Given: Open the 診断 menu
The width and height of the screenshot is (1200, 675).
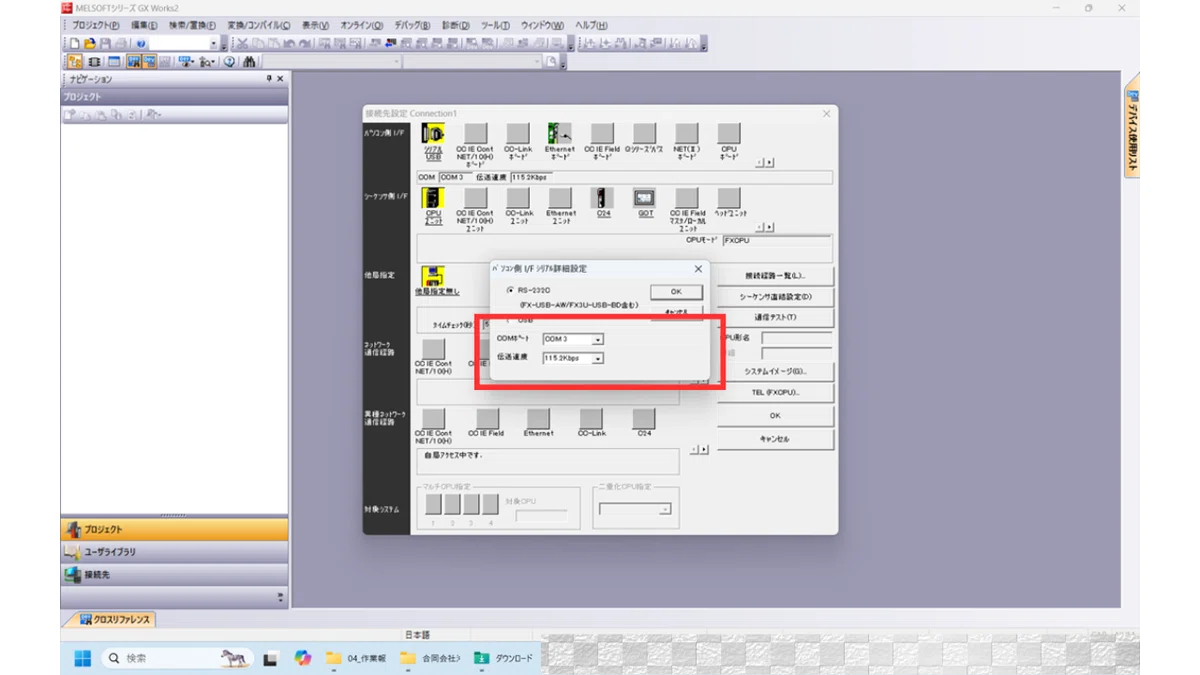Looking at the screenshot, I should click(455, 25).
